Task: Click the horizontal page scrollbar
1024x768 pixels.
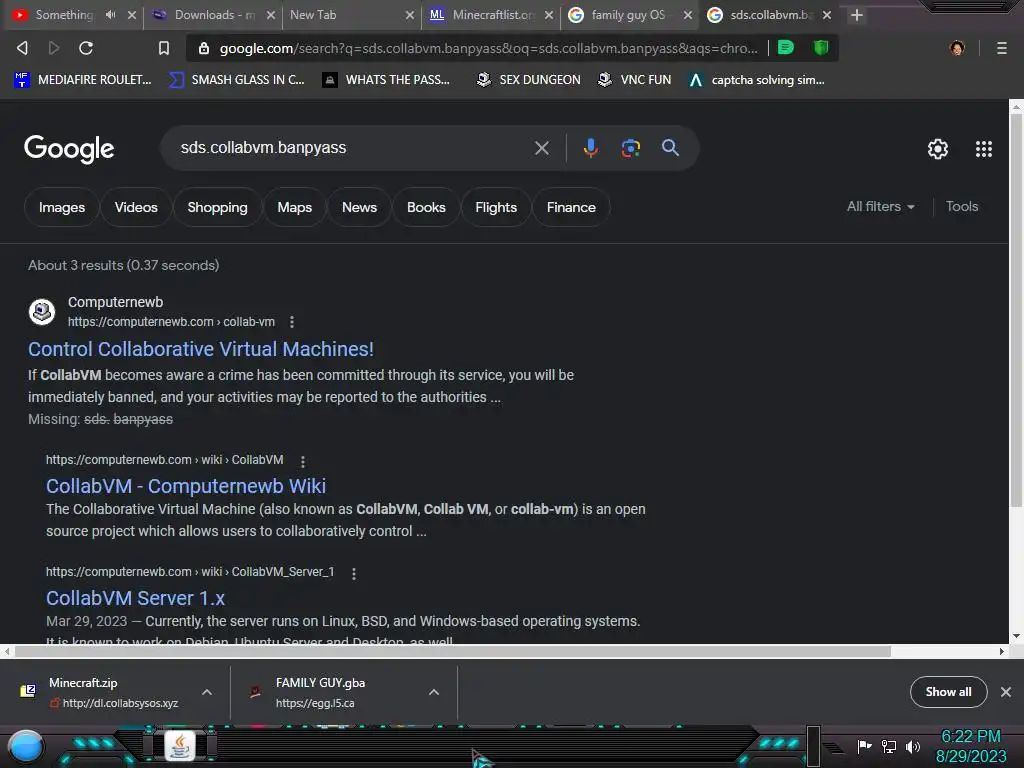Action: coord(453,651)
